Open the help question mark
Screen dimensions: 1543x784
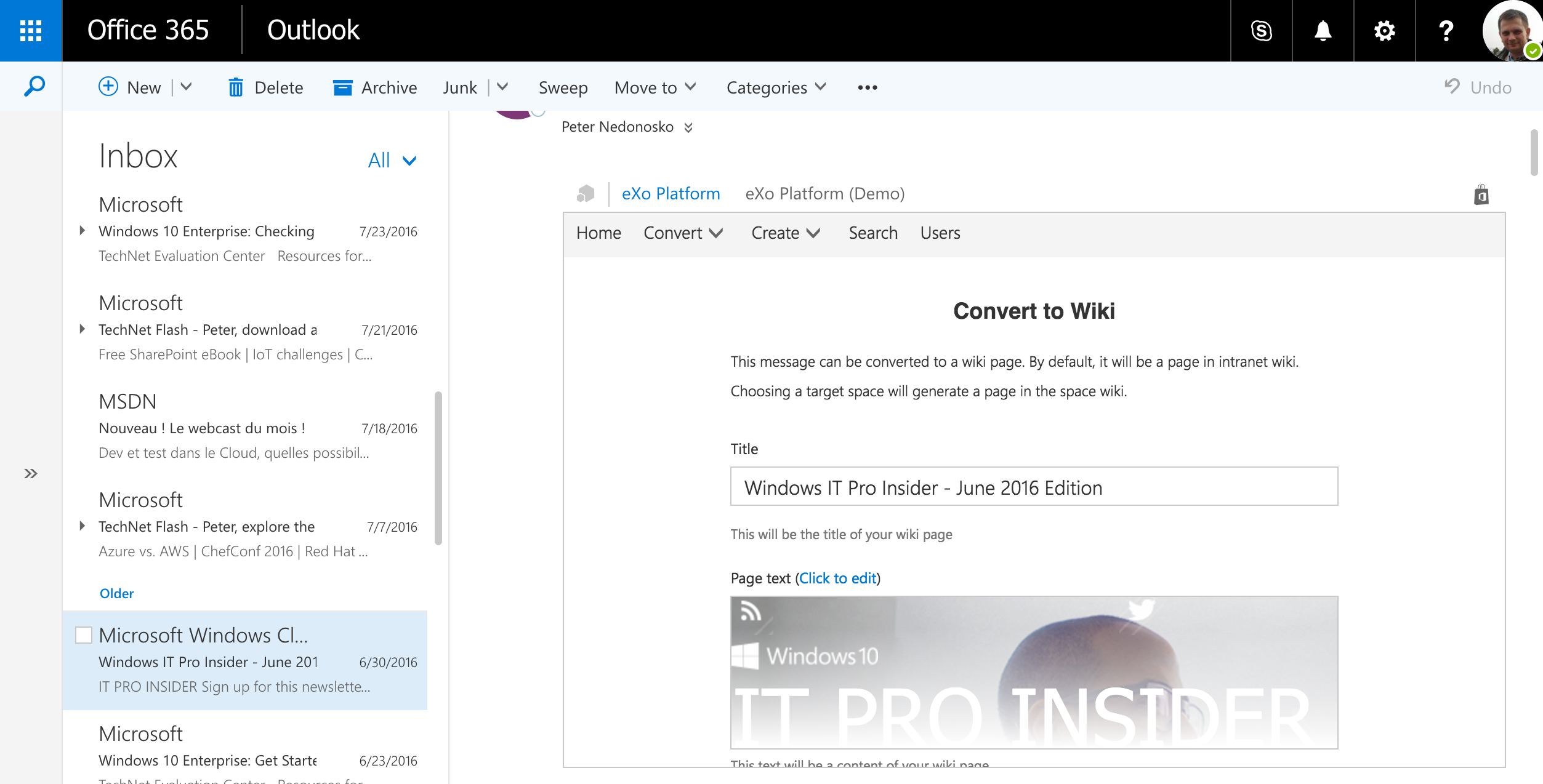[x=1446, y=31]
